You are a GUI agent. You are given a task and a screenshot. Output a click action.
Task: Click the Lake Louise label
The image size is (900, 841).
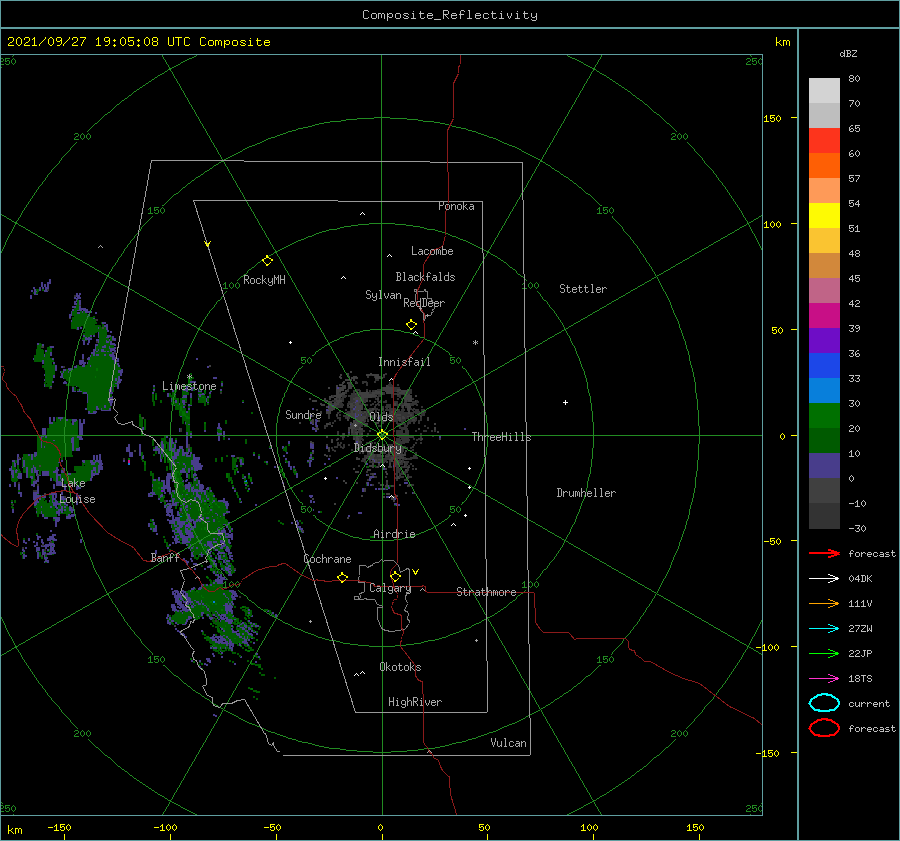click(x=77, y=491)
